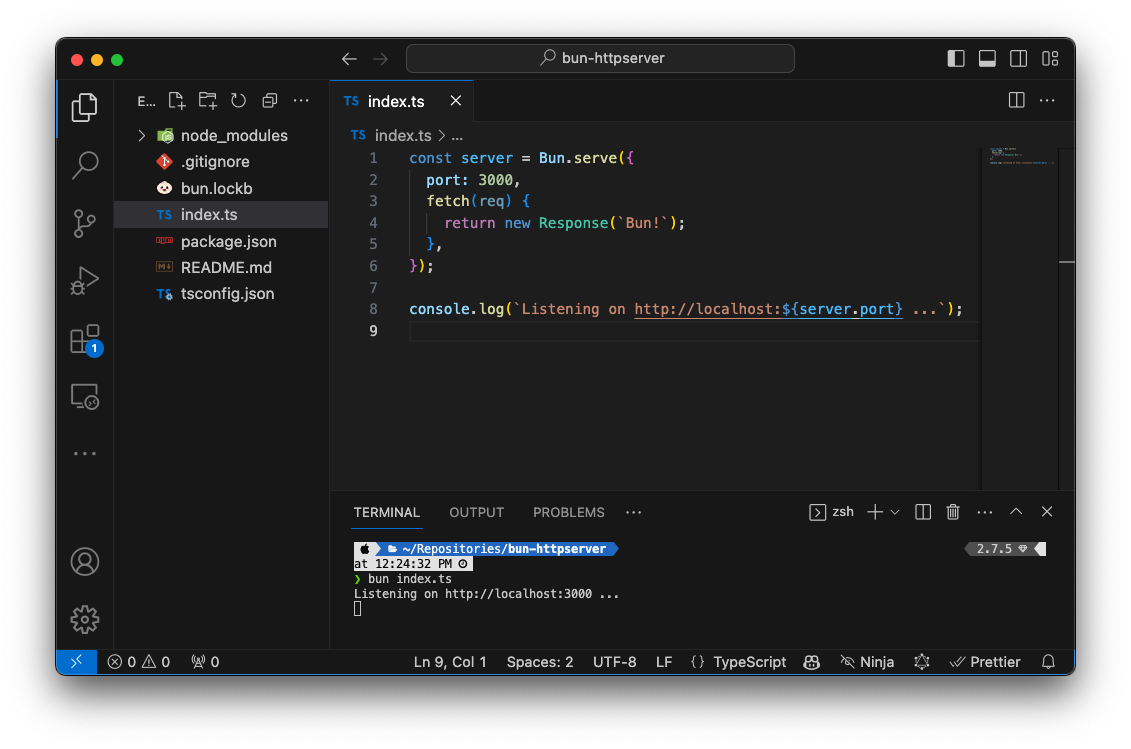Screen dimensions: 1131x749
Task: Maximize the panel size with the chevron
Action: click(x=1016, y=512)
